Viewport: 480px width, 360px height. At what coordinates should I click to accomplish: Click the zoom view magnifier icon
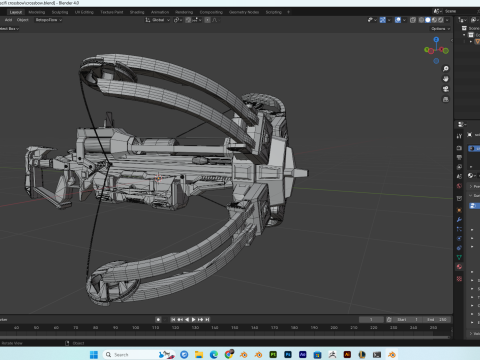pyautogui.click(x=446, y=69)
